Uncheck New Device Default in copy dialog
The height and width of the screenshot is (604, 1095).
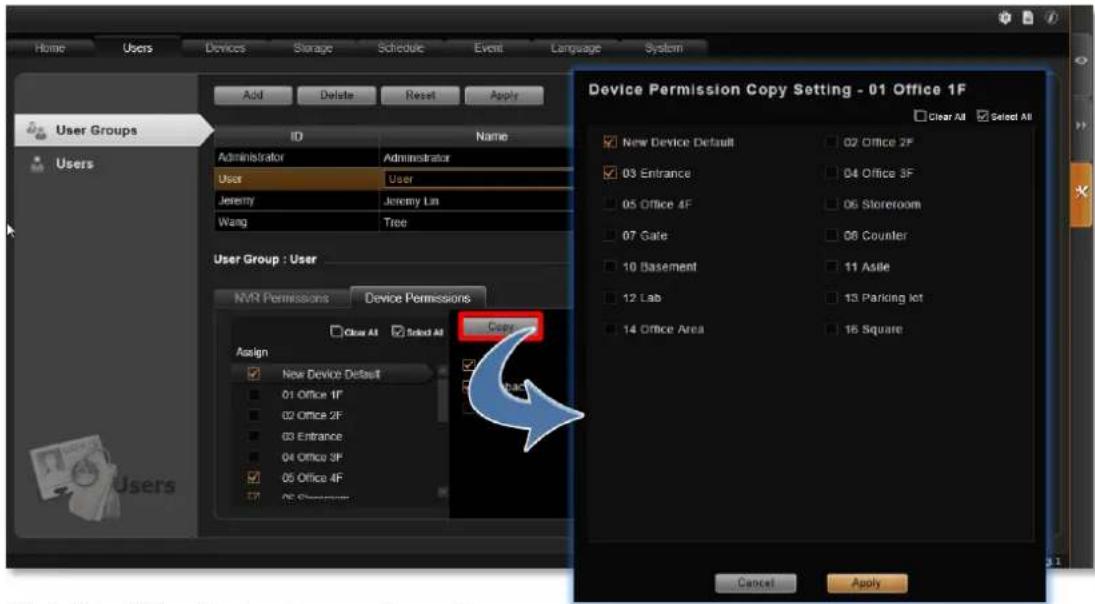610,142
